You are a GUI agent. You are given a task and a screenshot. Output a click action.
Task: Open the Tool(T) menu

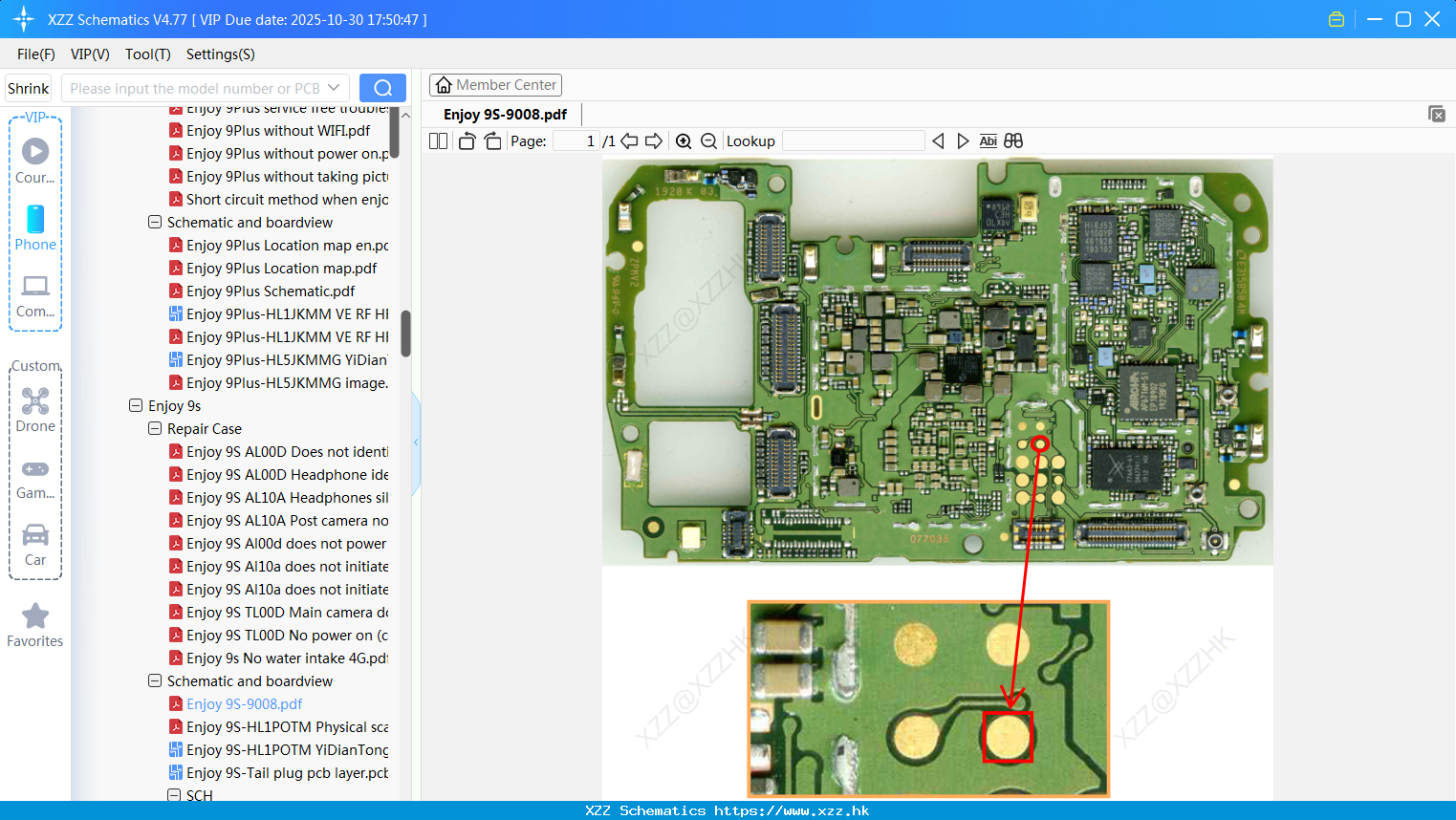pyautogui.click(x=148, y=54)
